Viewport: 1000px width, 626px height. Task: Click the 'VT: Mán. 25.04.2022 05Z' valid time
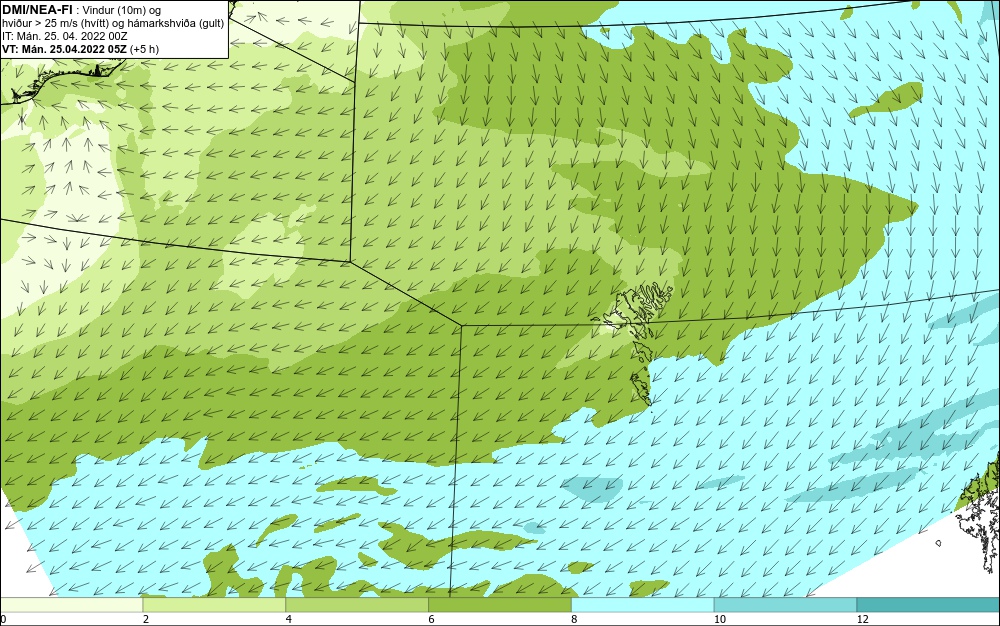[64, 49]
